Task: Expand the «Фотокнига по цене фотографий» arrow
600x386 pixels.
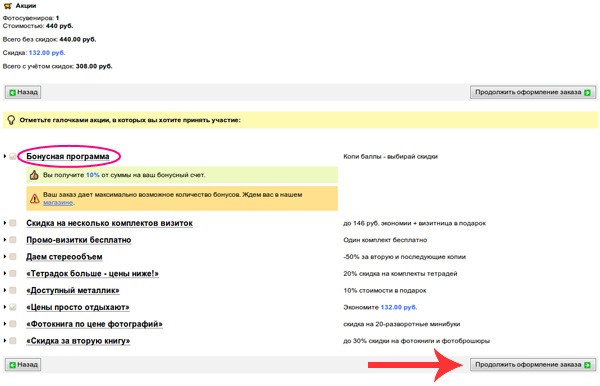Action: [x=5, y=324]
